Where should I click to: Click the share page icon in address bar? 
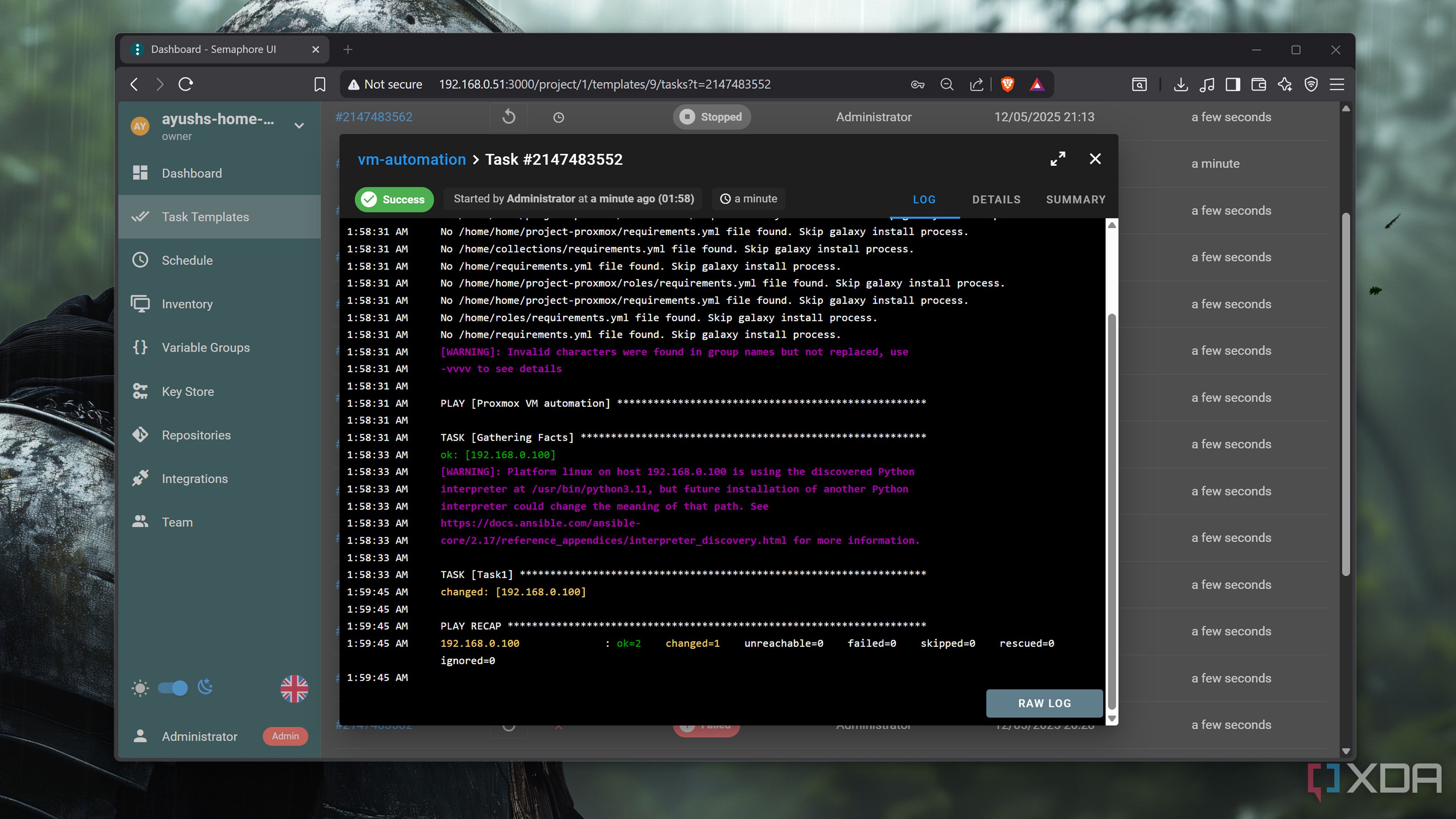click(x=976, y=84)
